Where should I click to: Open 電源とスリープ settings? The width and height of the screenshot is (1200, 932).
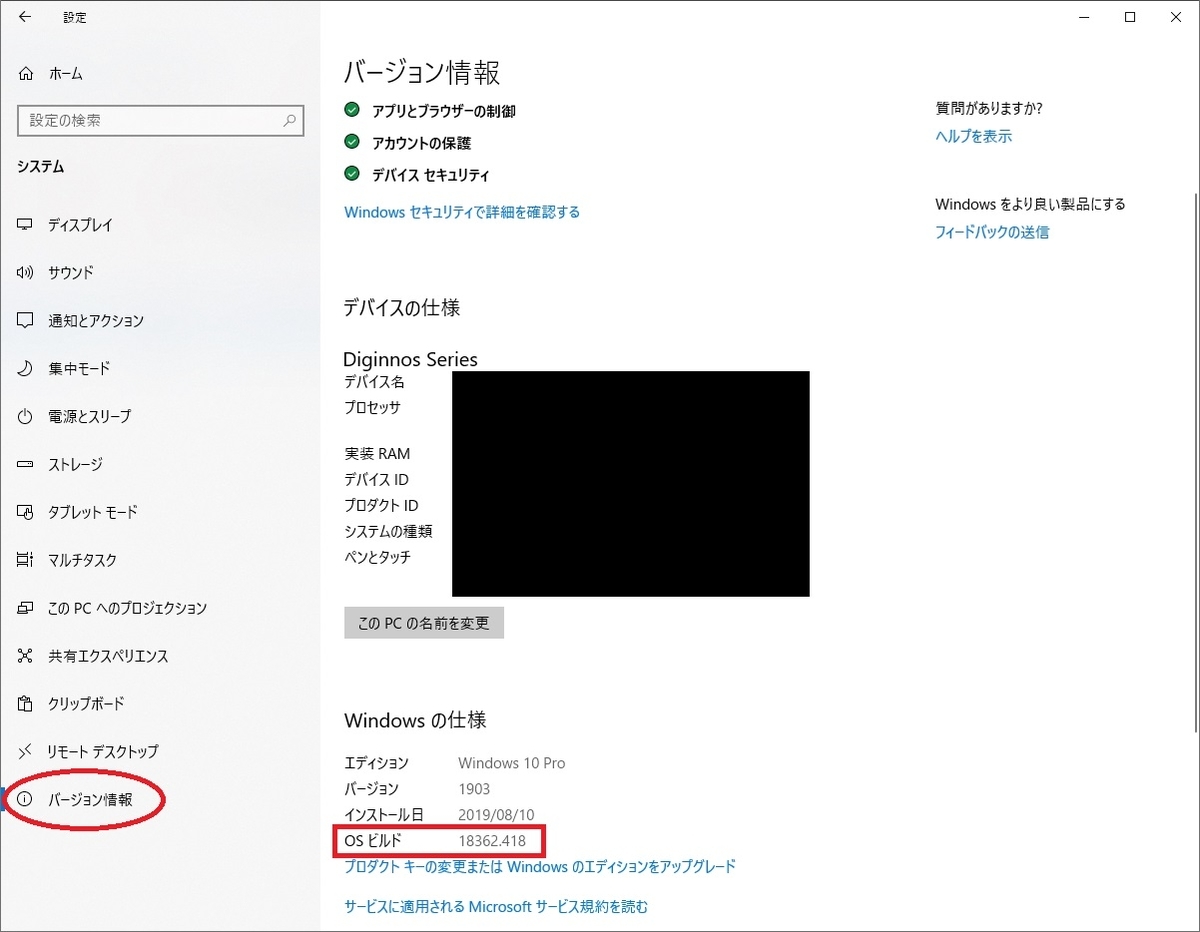pos(160,416)
